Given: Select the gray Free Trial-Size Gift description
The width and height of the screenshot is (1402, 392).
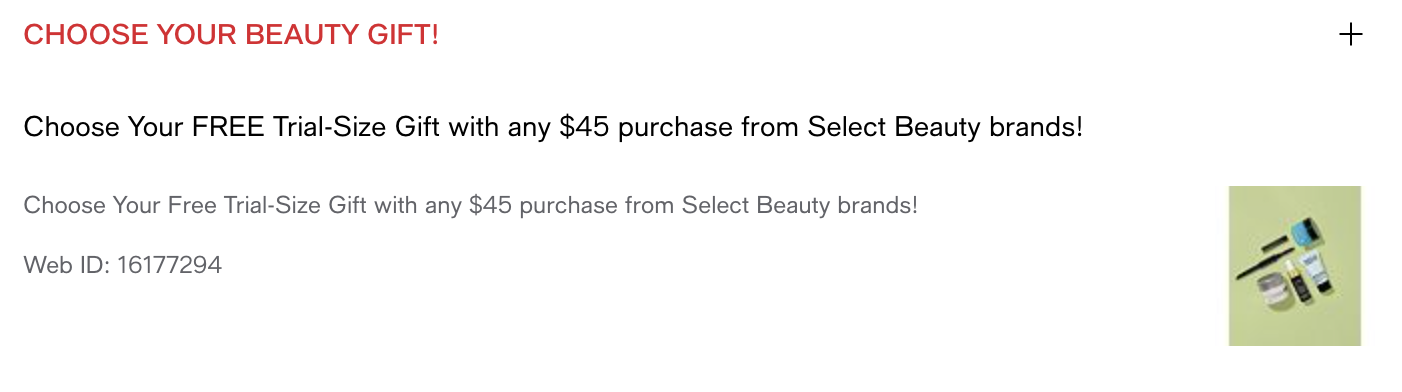Looking at the screenshot, I should tap(471, 206).
